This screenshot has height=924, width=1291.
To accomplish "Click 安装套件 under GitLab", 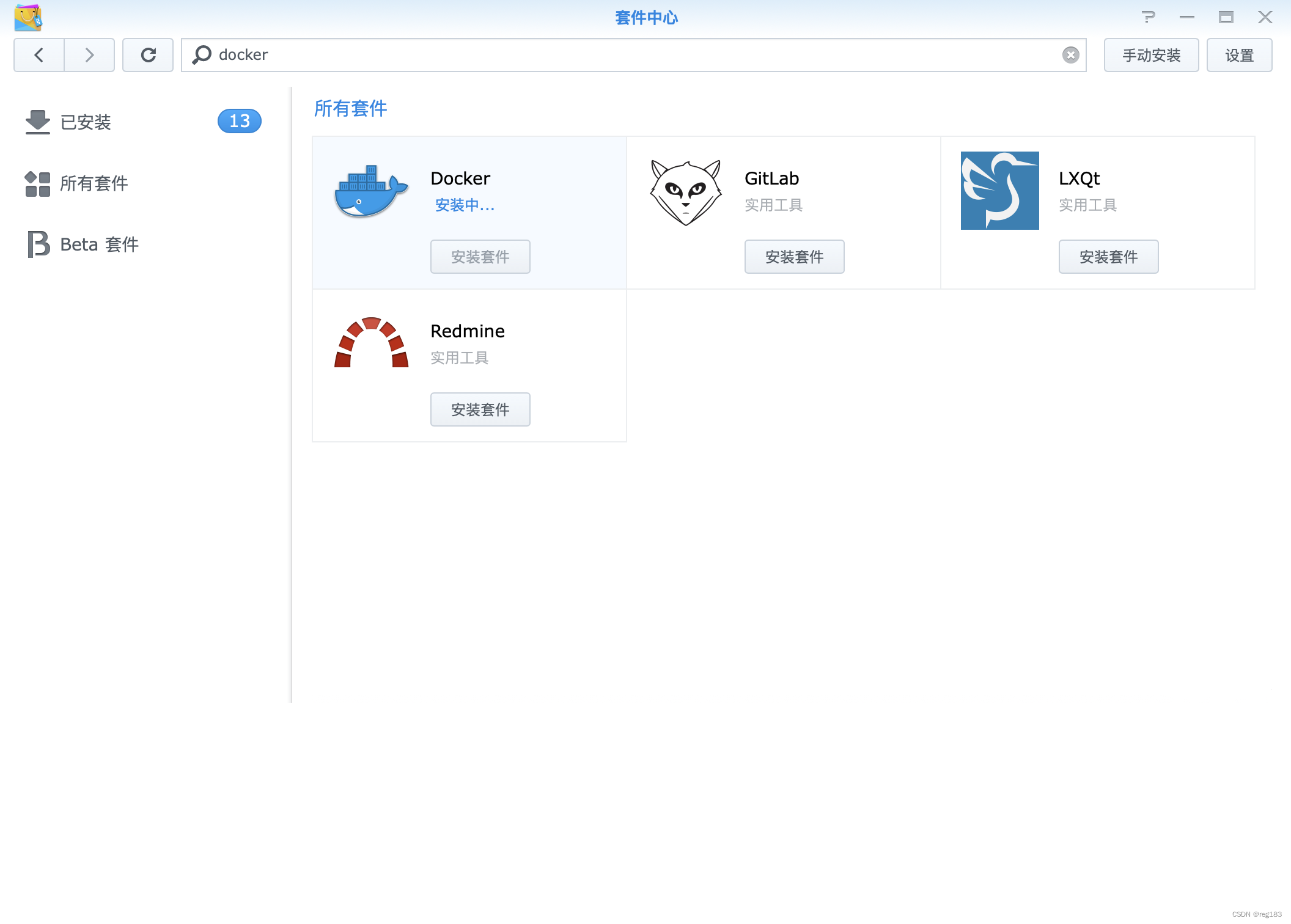I will click(794, 257).
